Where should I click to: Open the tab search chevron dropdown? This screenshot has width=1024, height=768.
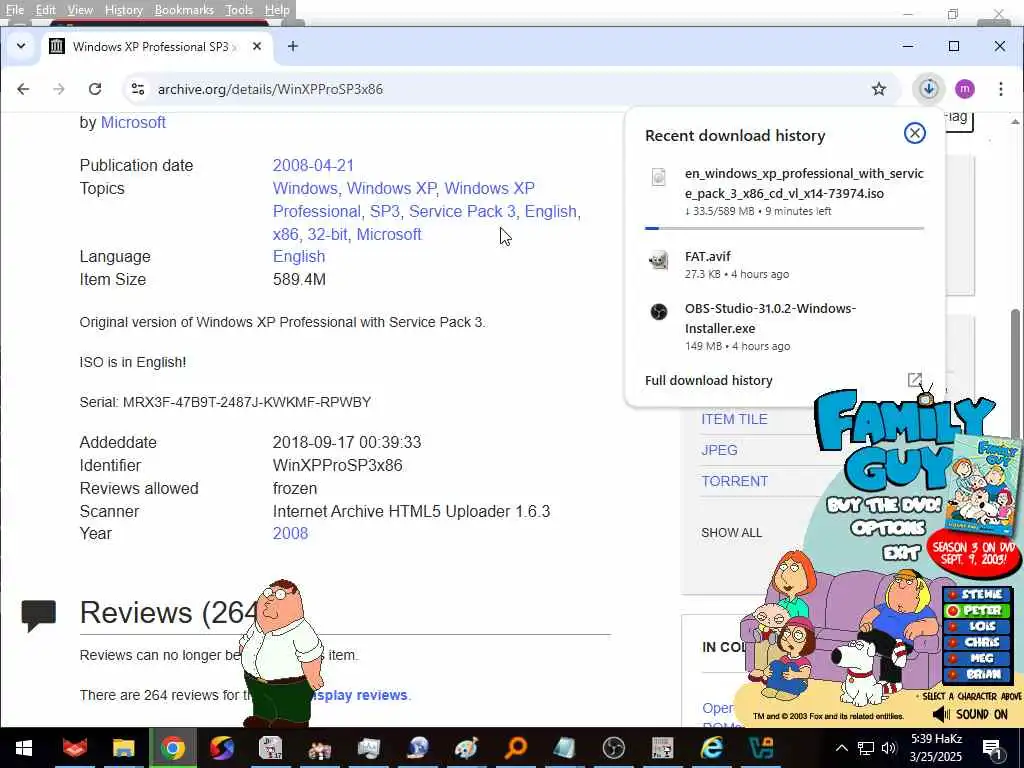click(x=21, y=46)
